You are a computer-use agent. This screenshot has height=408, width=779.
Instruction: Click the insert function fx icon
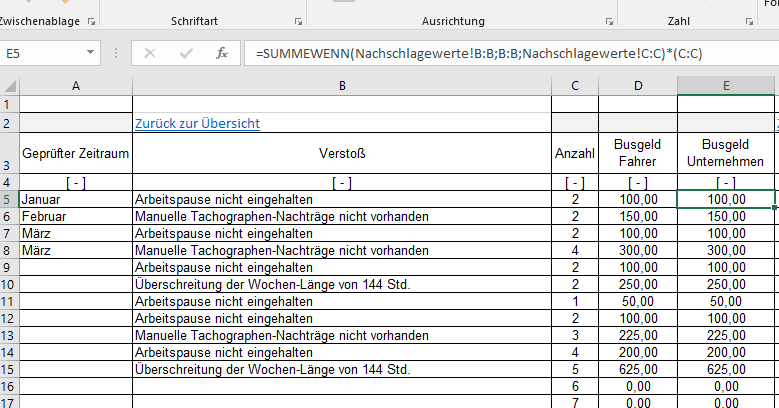[x=222, y=53]
